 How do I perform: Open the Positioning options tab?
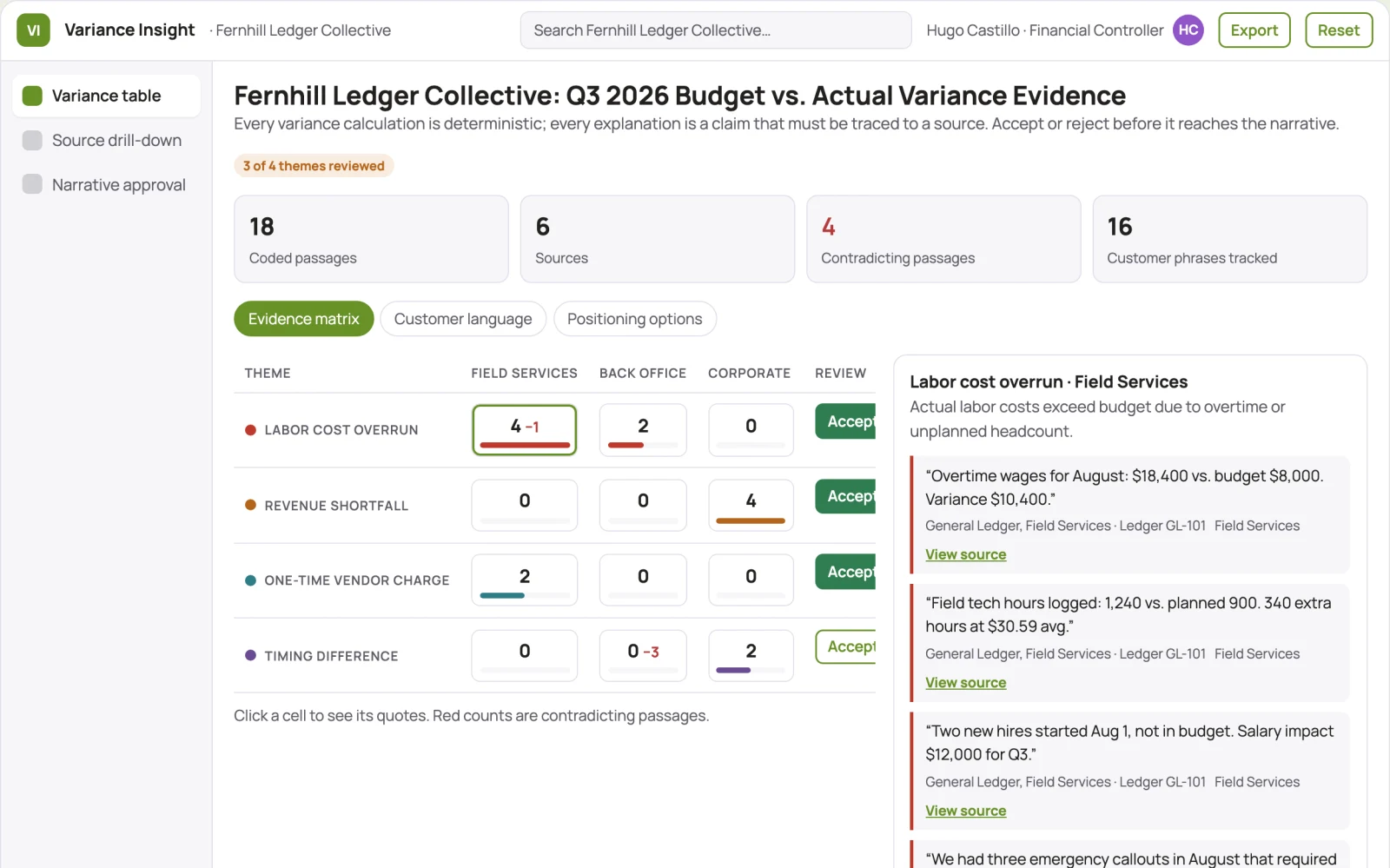(x=634, y=319)
